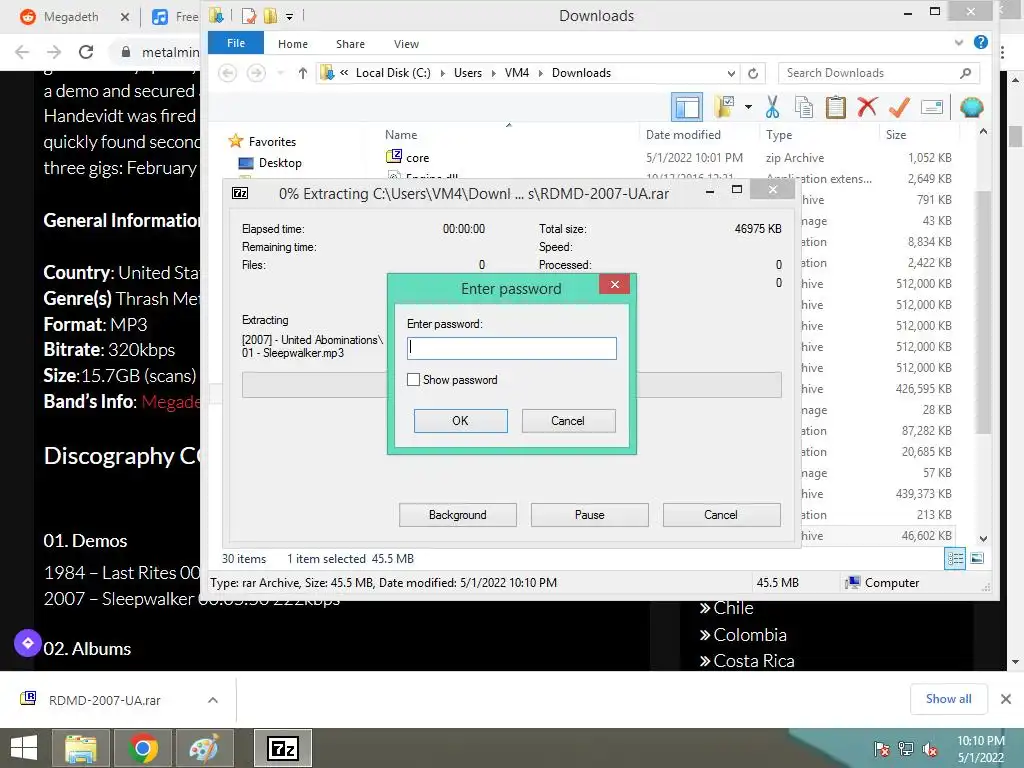The width and height of the screenshot is (1024, 768).
Task: Click Users in the address path
Action: click(x=468, y=73)
